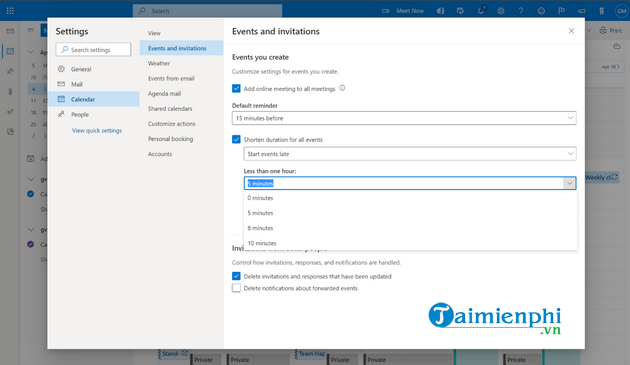Open Customize actions settings page
630x365 pixels.
click(x=181, y=123)
